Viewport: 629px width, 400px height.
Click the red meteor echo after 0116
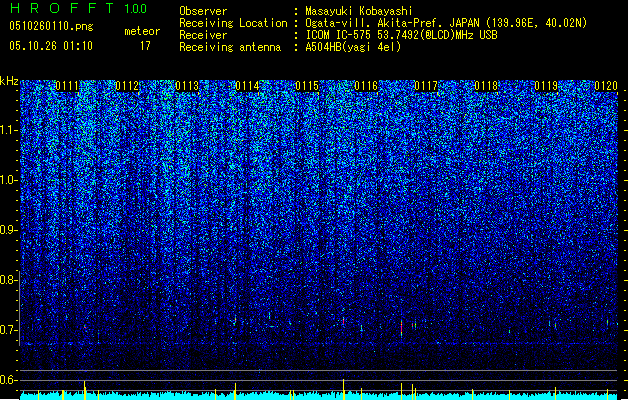[401, 329]
